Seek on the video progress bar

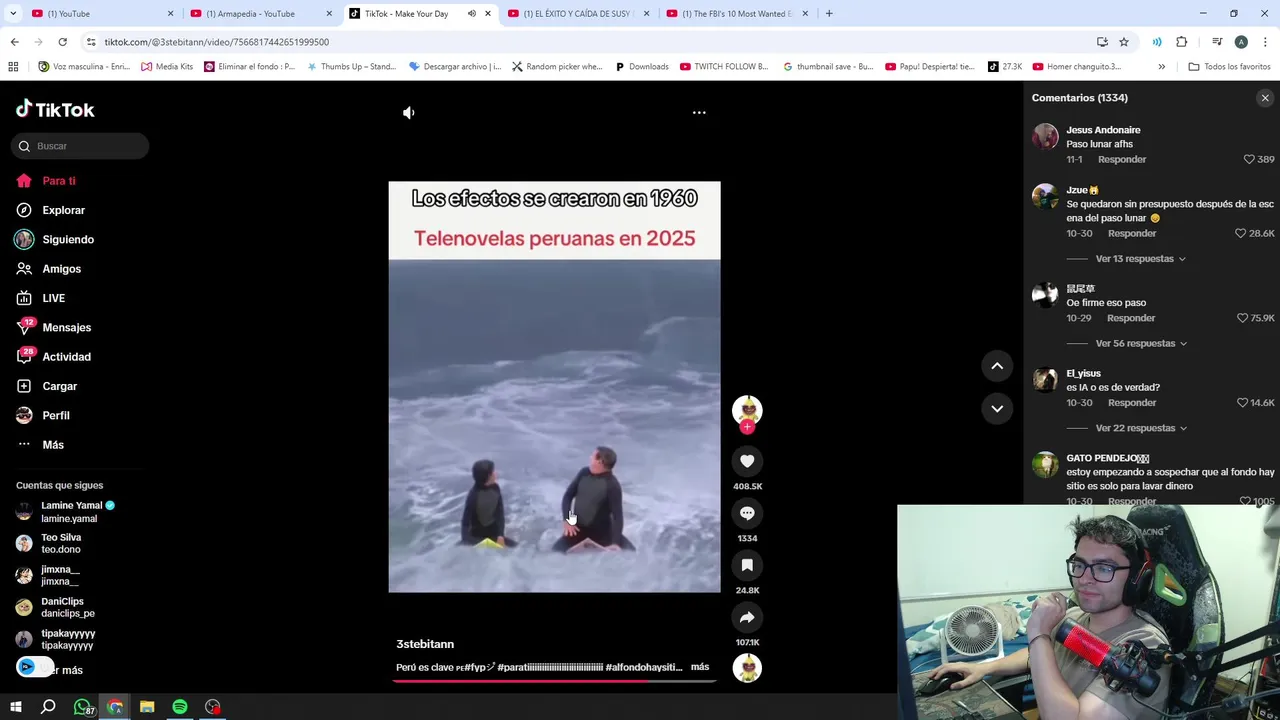point(554,681)
